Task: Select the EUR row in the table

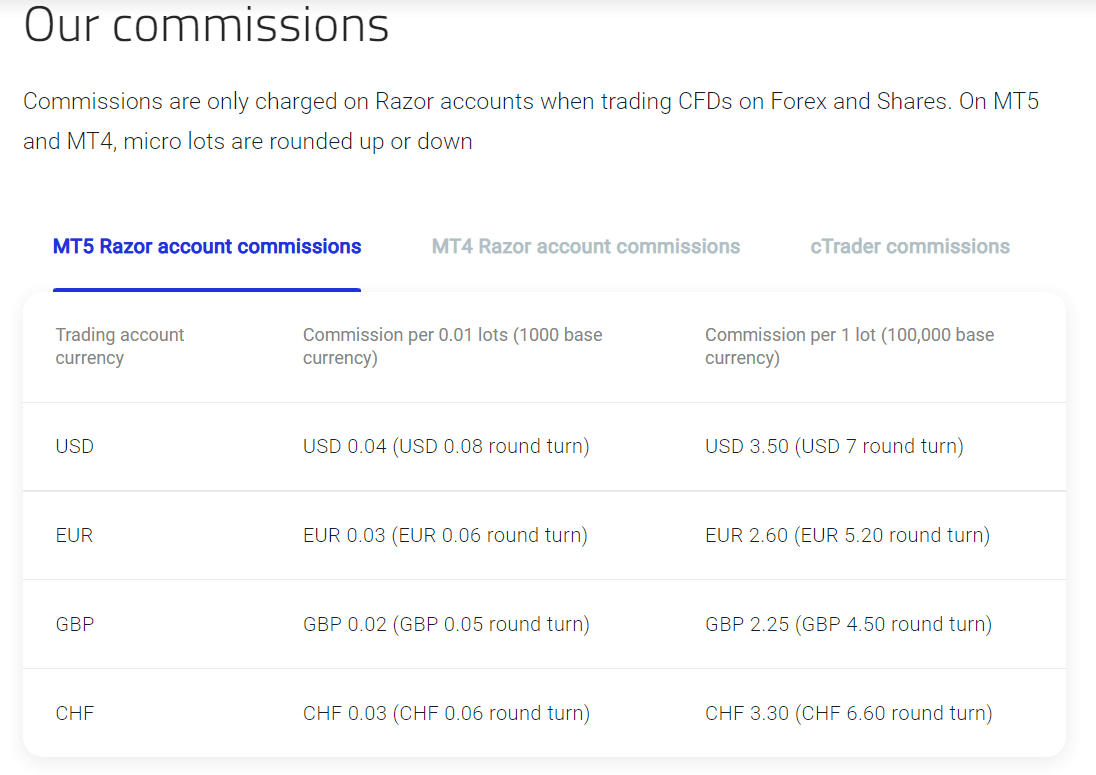Action: [74, 535]
